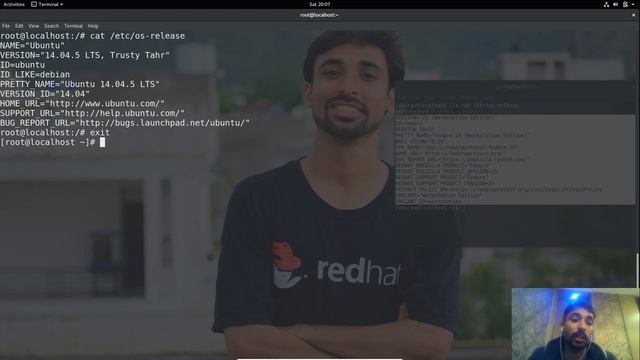Open the File menu

[x=6, y=26]
